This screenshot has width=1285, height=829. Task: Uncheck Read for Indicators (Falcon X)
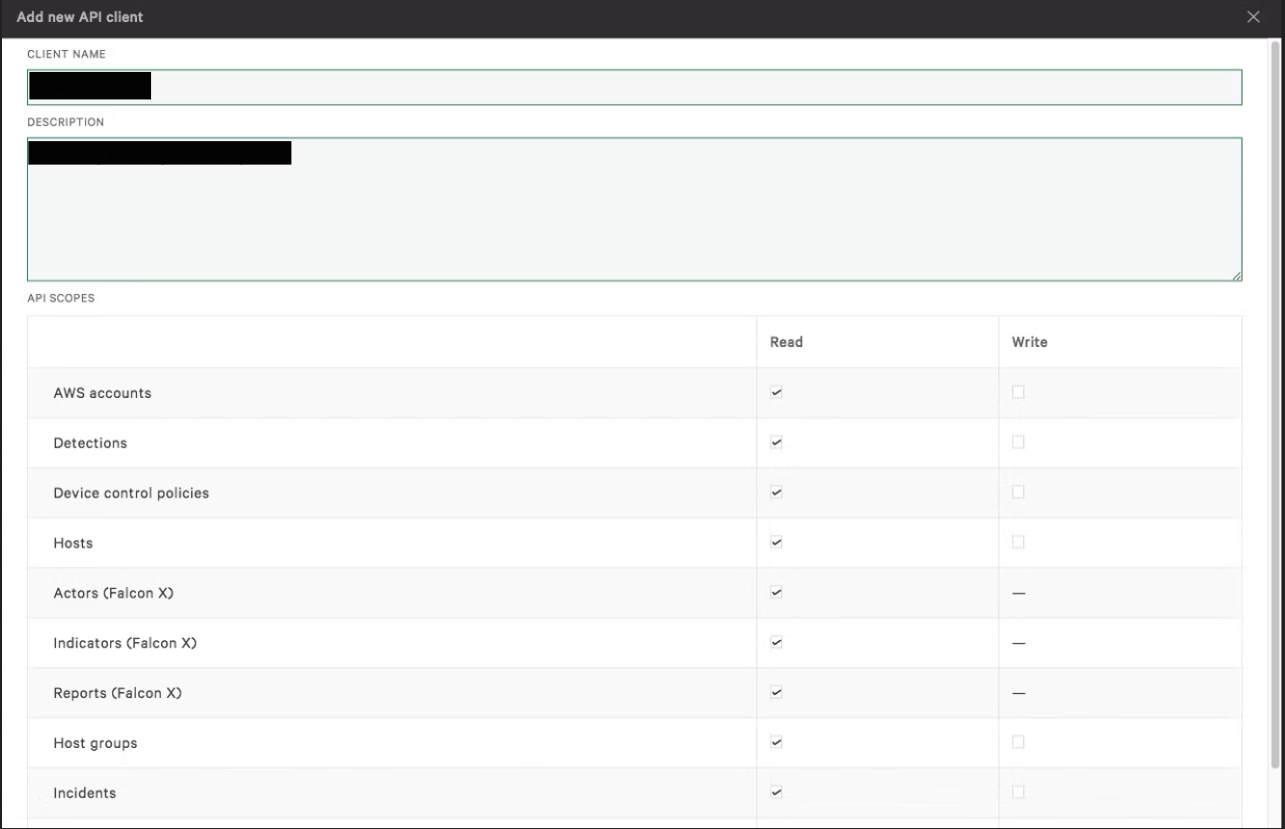[776, 642]
